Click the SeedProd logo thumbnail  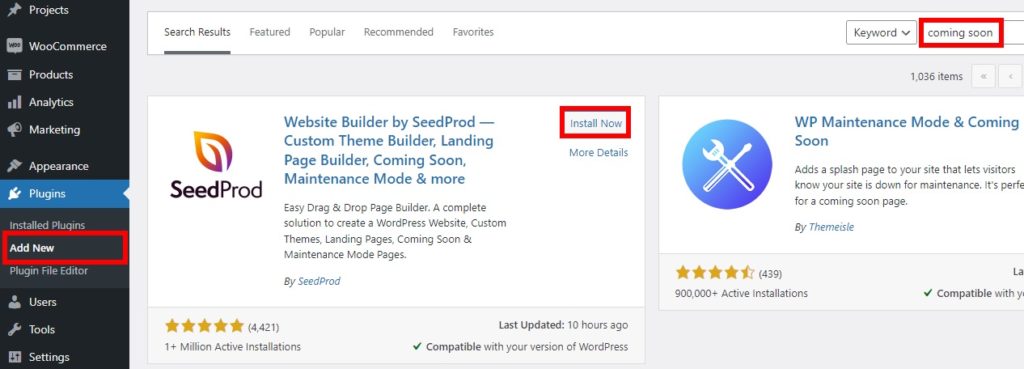[x=216, y=165]
